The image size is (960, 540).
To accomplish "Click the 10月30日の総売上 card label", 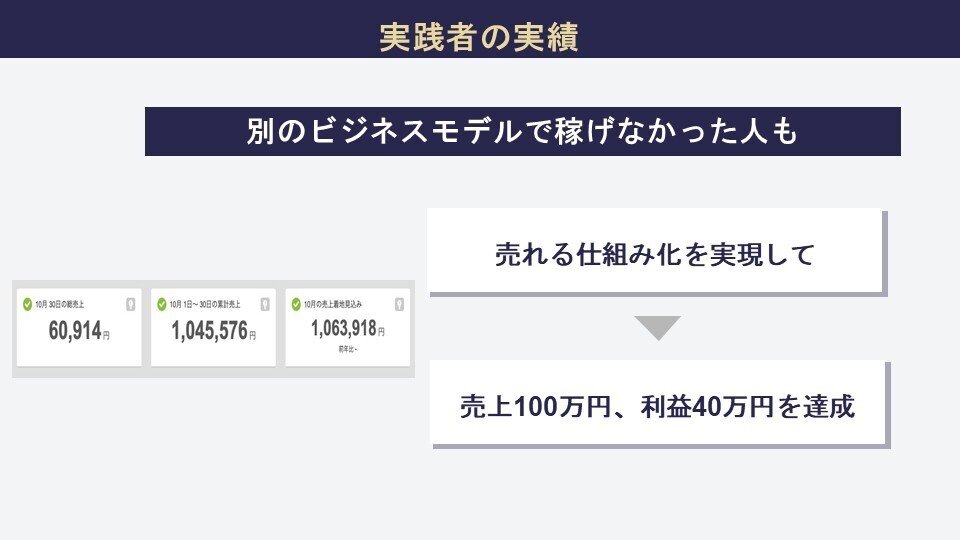I will click(62, 304).
